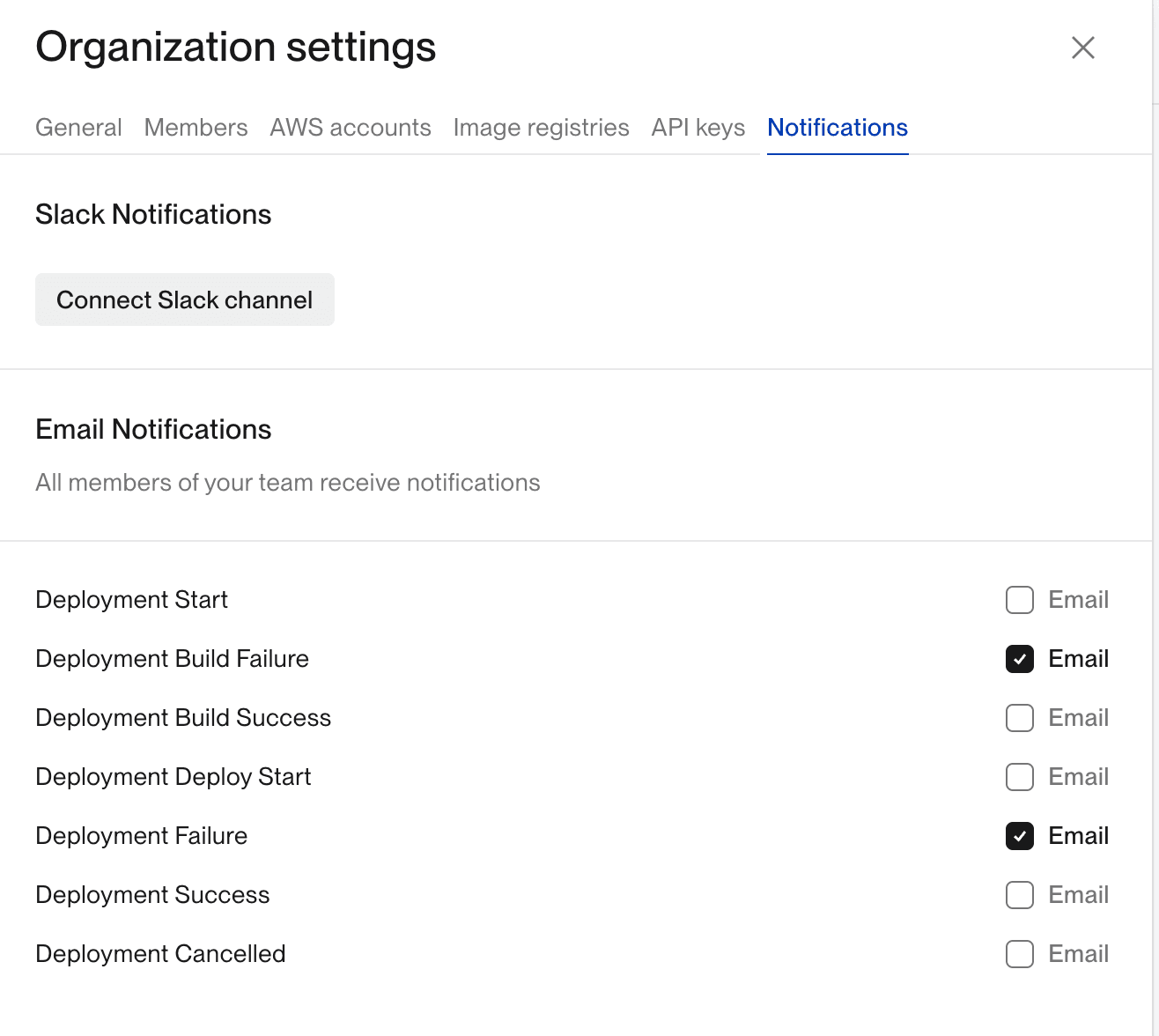
Task: Click the Notifications tab
Action: tap(838, 128)
